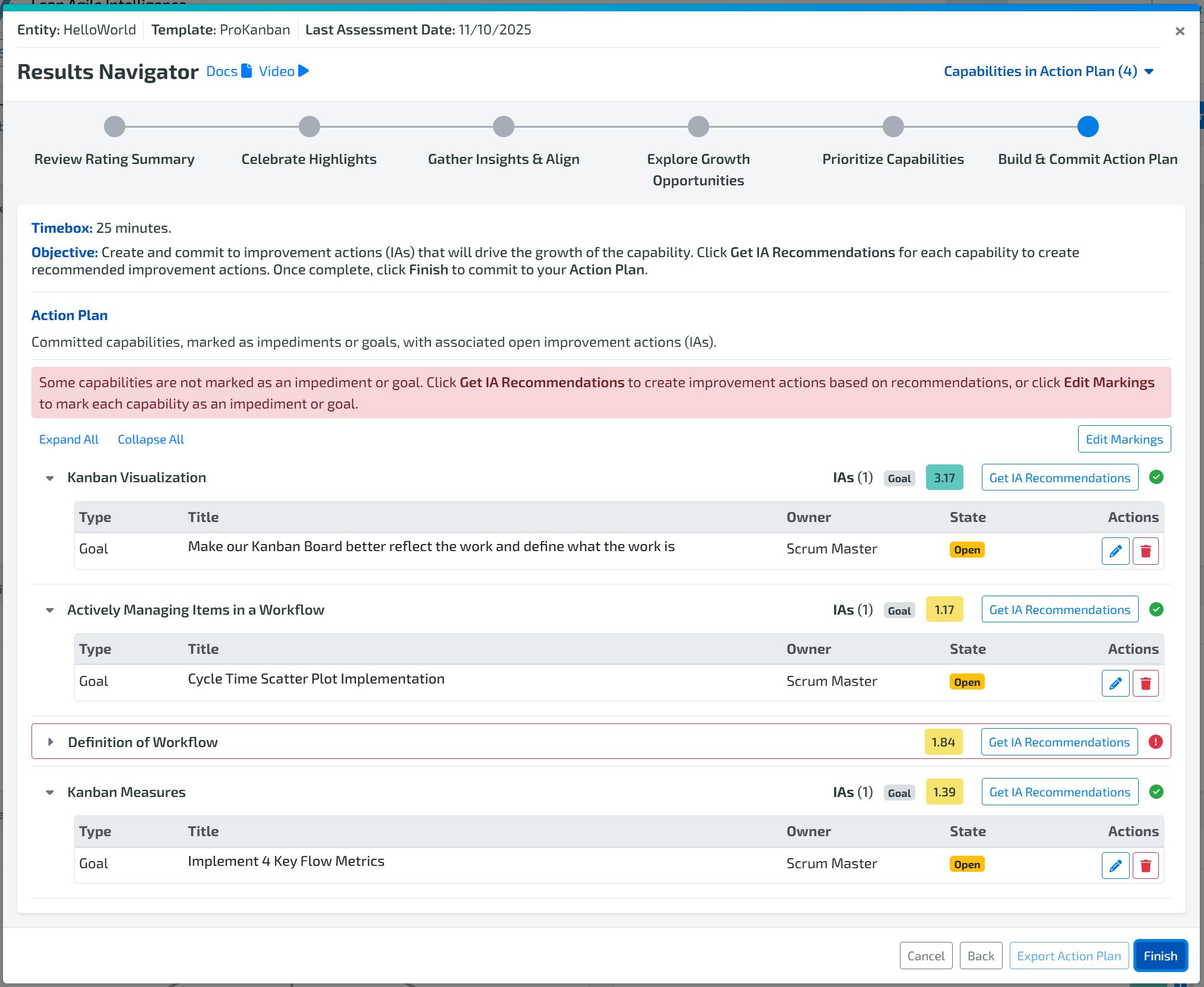The image size is (1204, 987).
Task: Edit the Cycle Time Scatter Plot goal
Action: (1115, 684)
